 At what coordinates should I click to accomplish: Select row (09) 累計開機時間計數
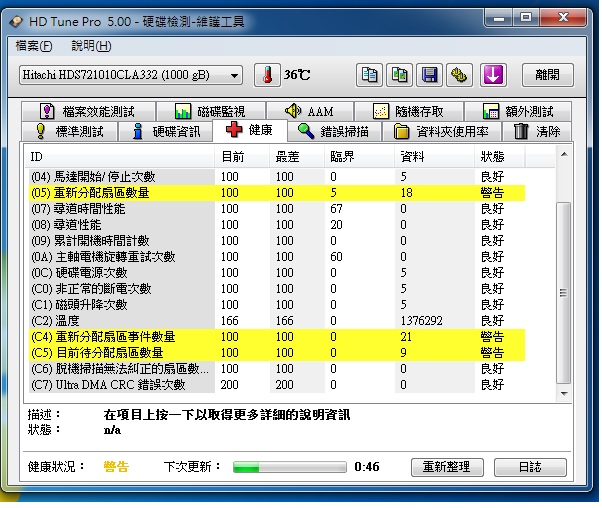[277, 241]
